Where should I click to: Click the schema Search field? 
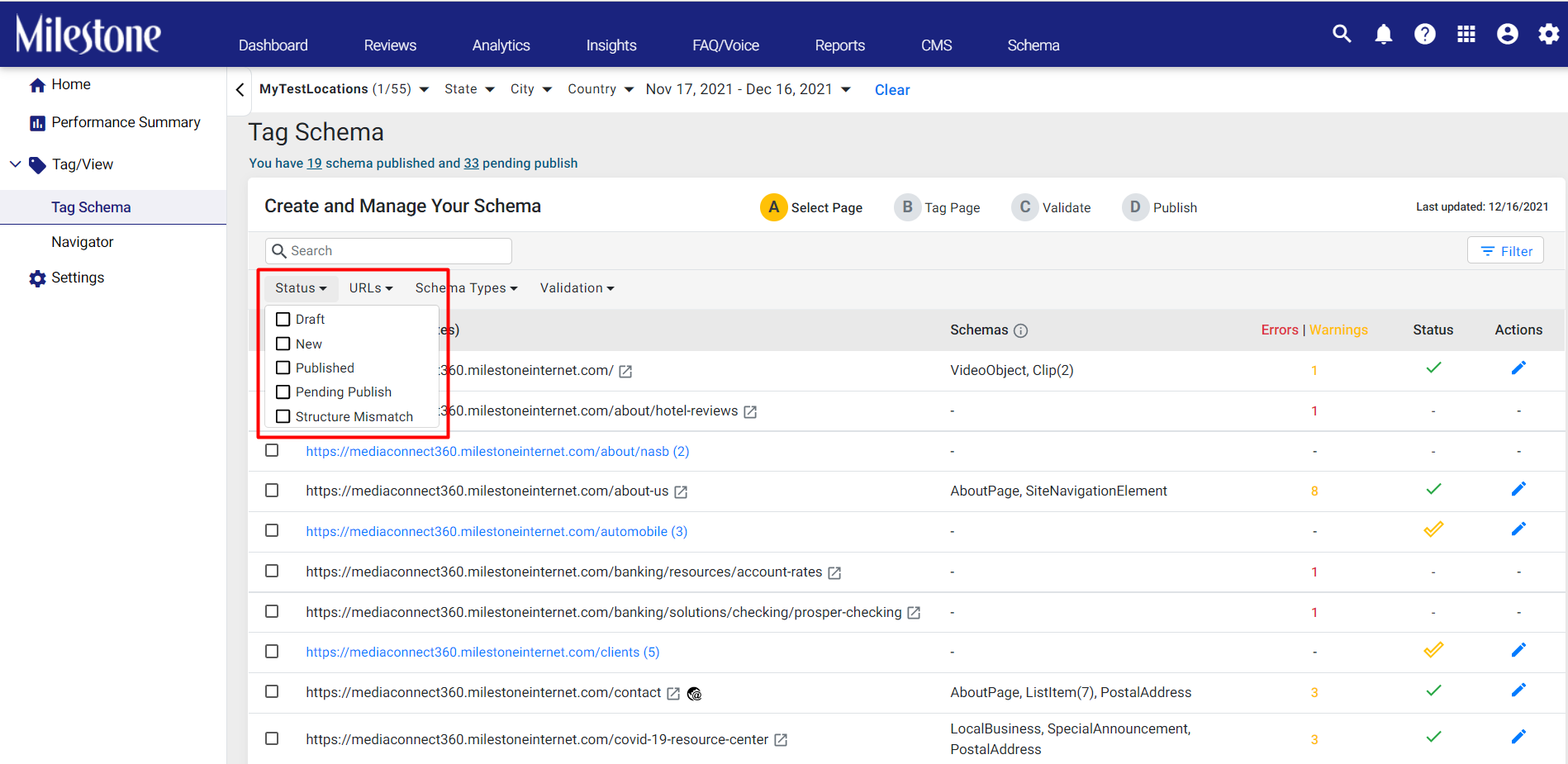tap(388, 251)
